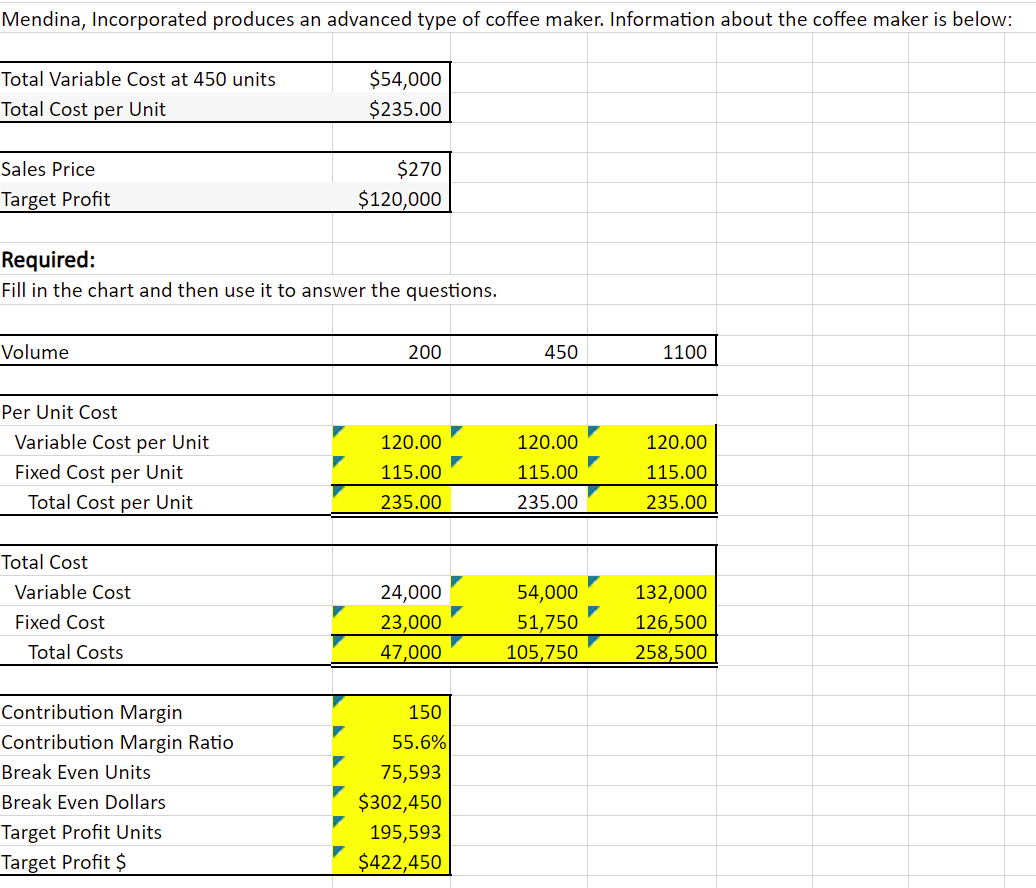Select the Volume 200 header cell
Screen dimensions: 1036x888
tap(392, 352)
